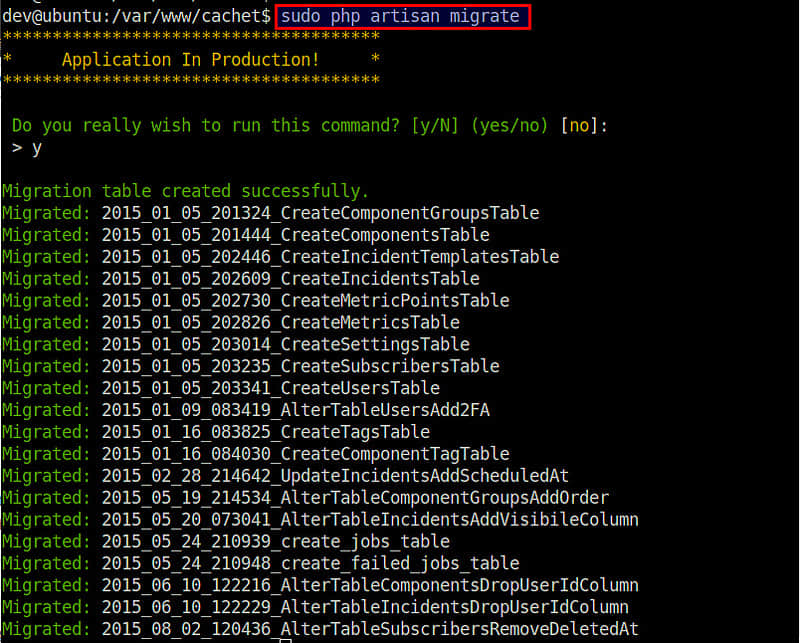Click the create_failed_jobs_table migration entry
Image resolution: width=800 pixels, height=643 pixels.
pyautogui.click(x=310, y=563)
